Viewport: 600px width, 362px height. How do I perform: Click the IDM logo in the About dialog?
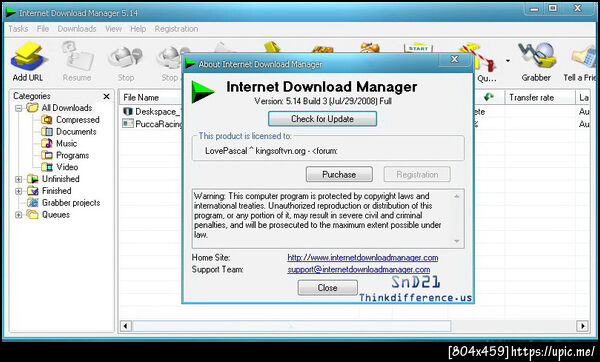[x=202, y=92]
